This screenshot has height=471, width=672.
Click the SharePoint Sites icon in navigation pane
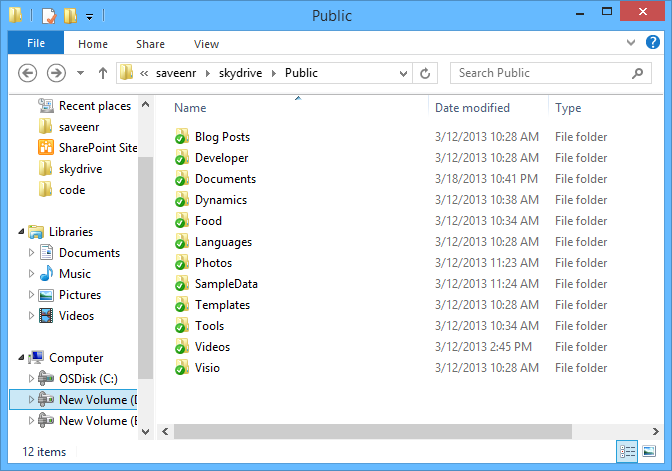point(45,148)
